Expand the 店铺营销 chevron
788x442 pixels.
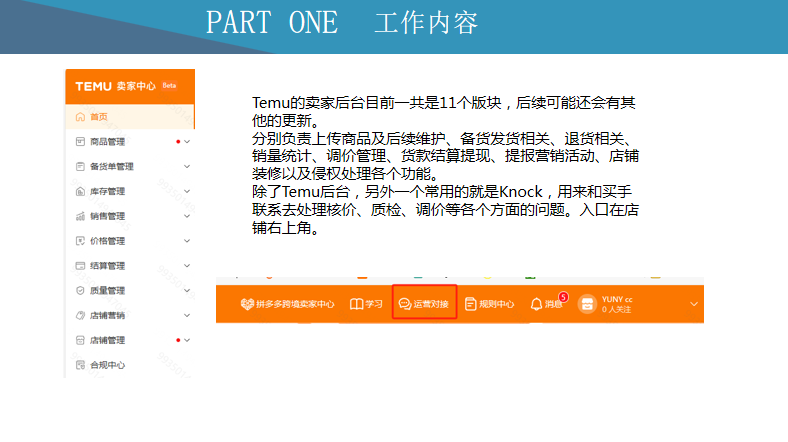coord(187,315)
